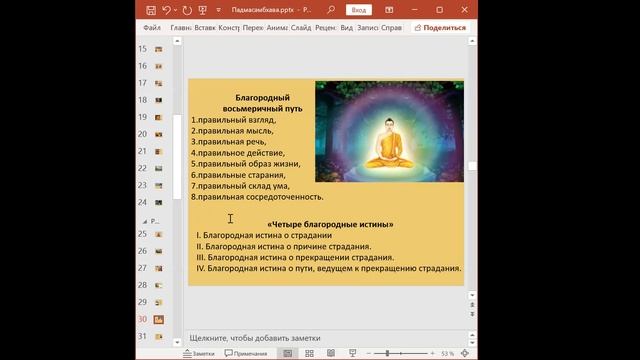Start slideshow from status bar icon

coord(353,353)
